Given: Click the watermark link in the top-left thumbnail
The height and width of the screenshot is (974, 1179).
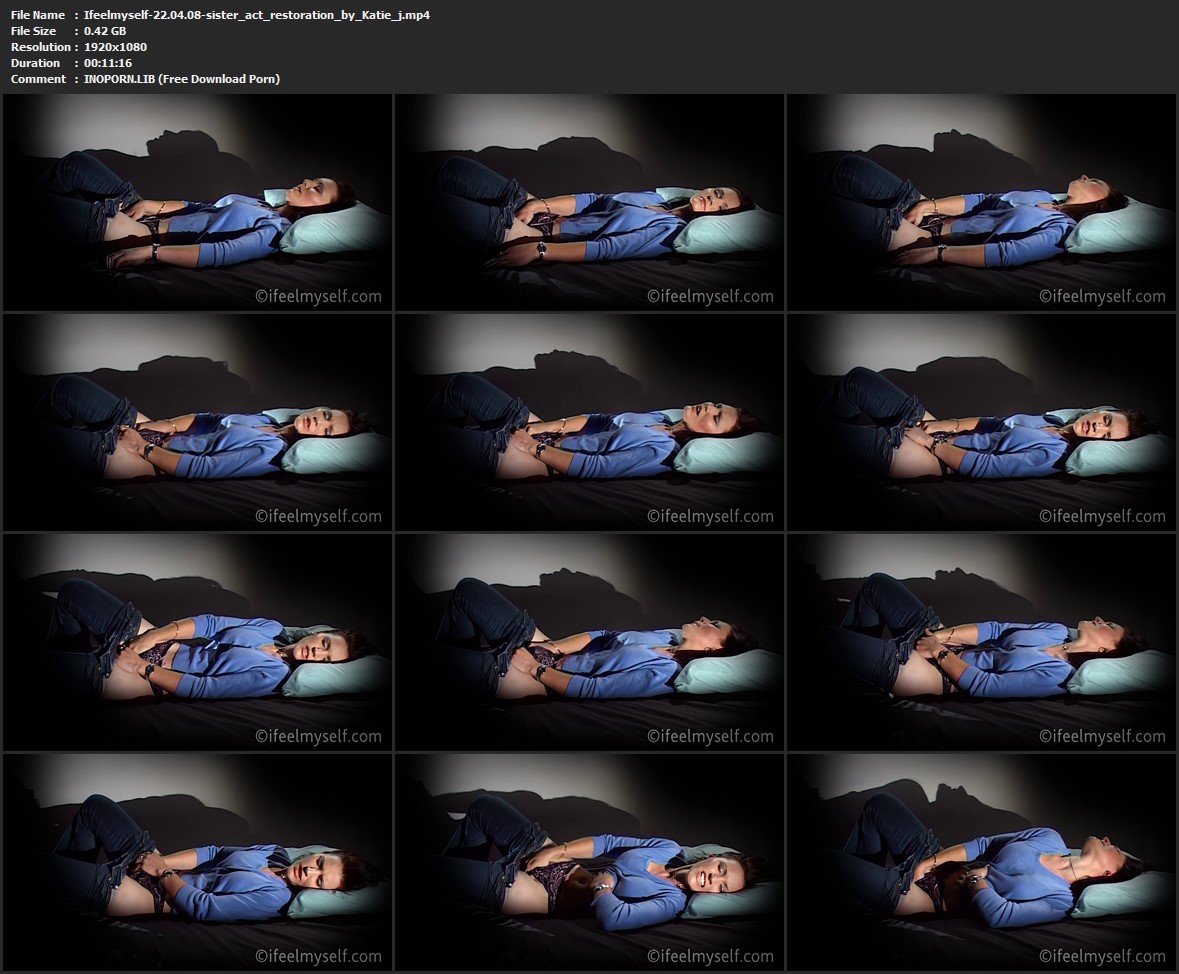Looking at the screenshot, I should point(318,297).
